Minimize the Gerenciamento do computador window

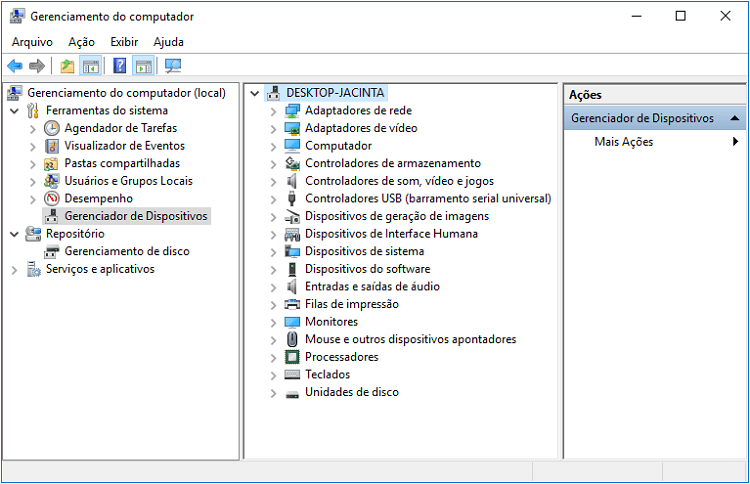(x=636, y=16)
